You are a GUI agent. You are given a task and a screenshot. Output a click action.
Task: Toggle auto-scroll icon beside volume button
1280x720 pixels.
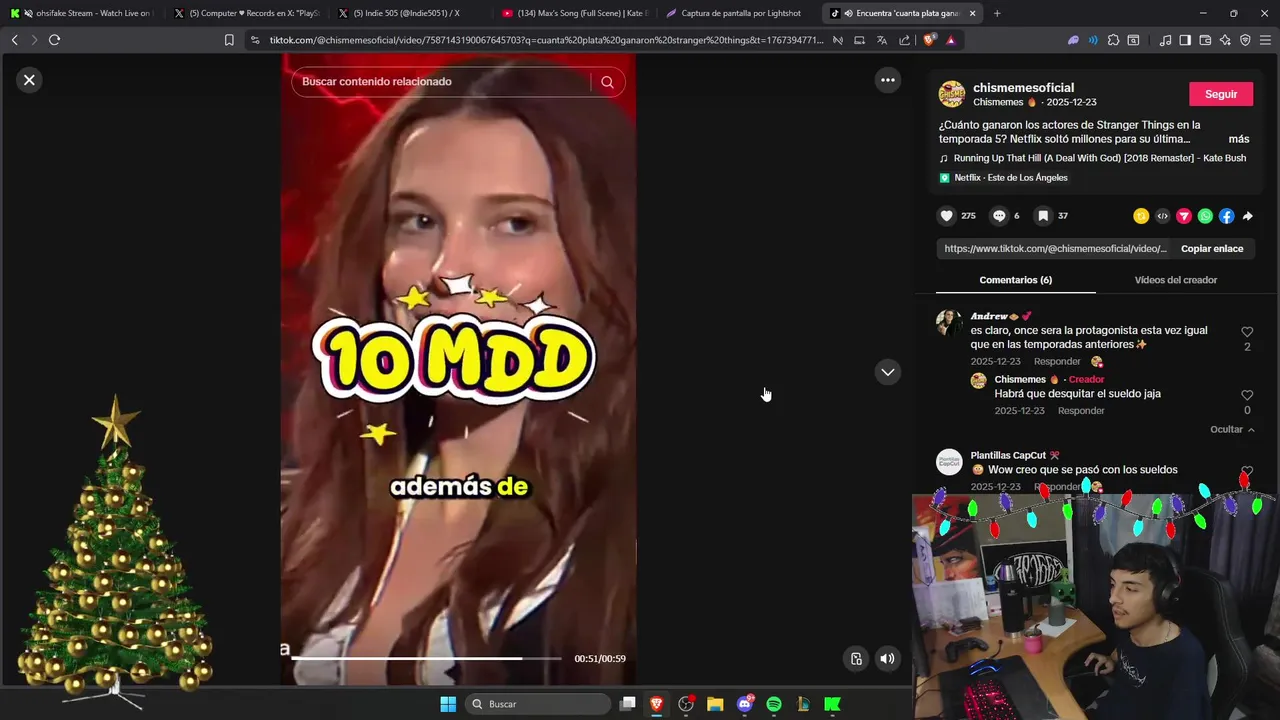856,658
